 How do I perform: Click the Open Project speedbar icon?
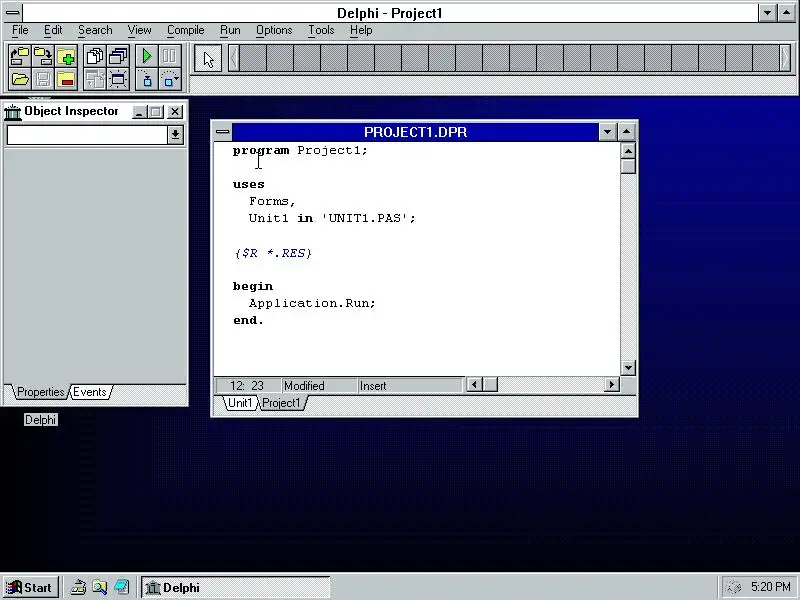click(20, 56)
